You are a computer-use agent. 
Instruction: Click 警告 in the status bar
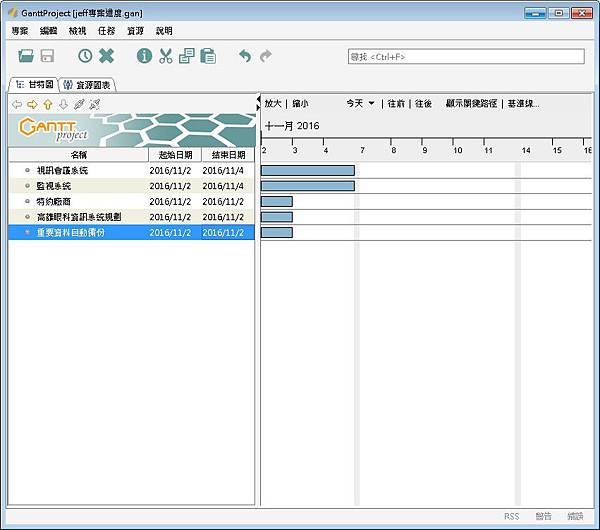tap(543, 516)
